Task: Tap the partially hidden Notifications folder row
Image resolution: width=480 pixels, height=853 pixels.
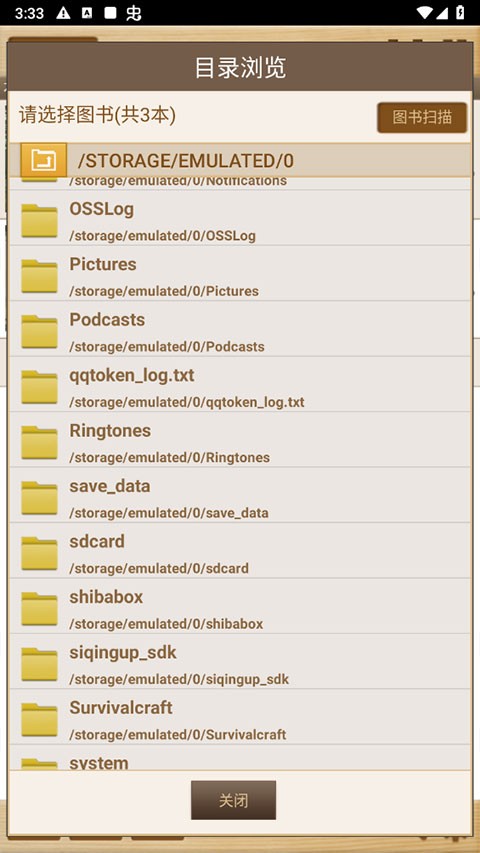Action: (240, 183)
